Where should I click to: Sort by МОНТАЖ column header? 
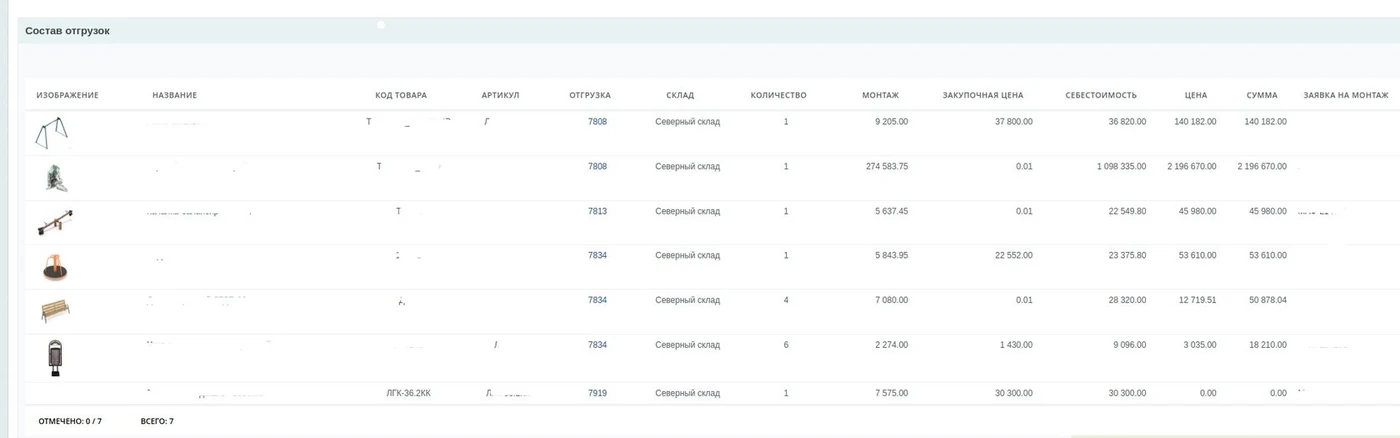pos(880,96)
